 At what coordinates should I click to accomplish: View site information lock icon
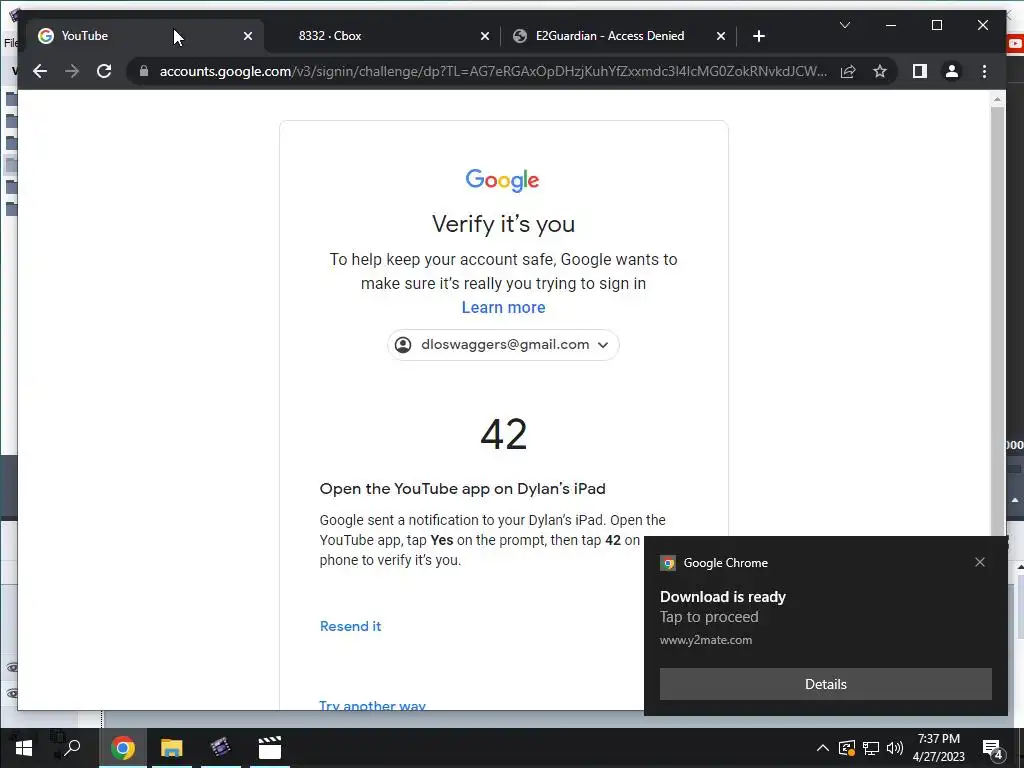[x=144, y=71]
